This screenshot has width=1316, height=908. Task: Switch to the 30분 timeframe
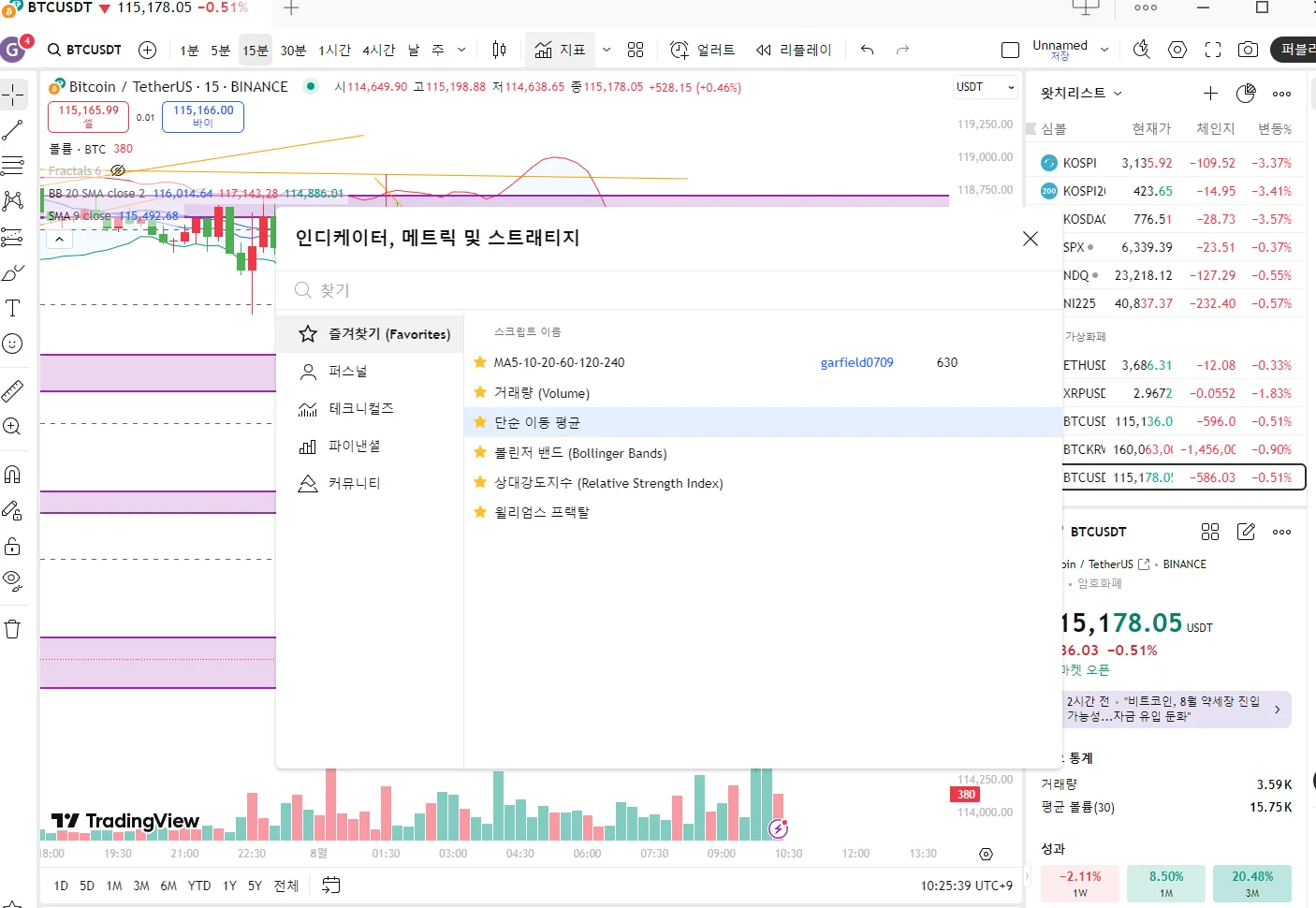[x=293, y=50]
